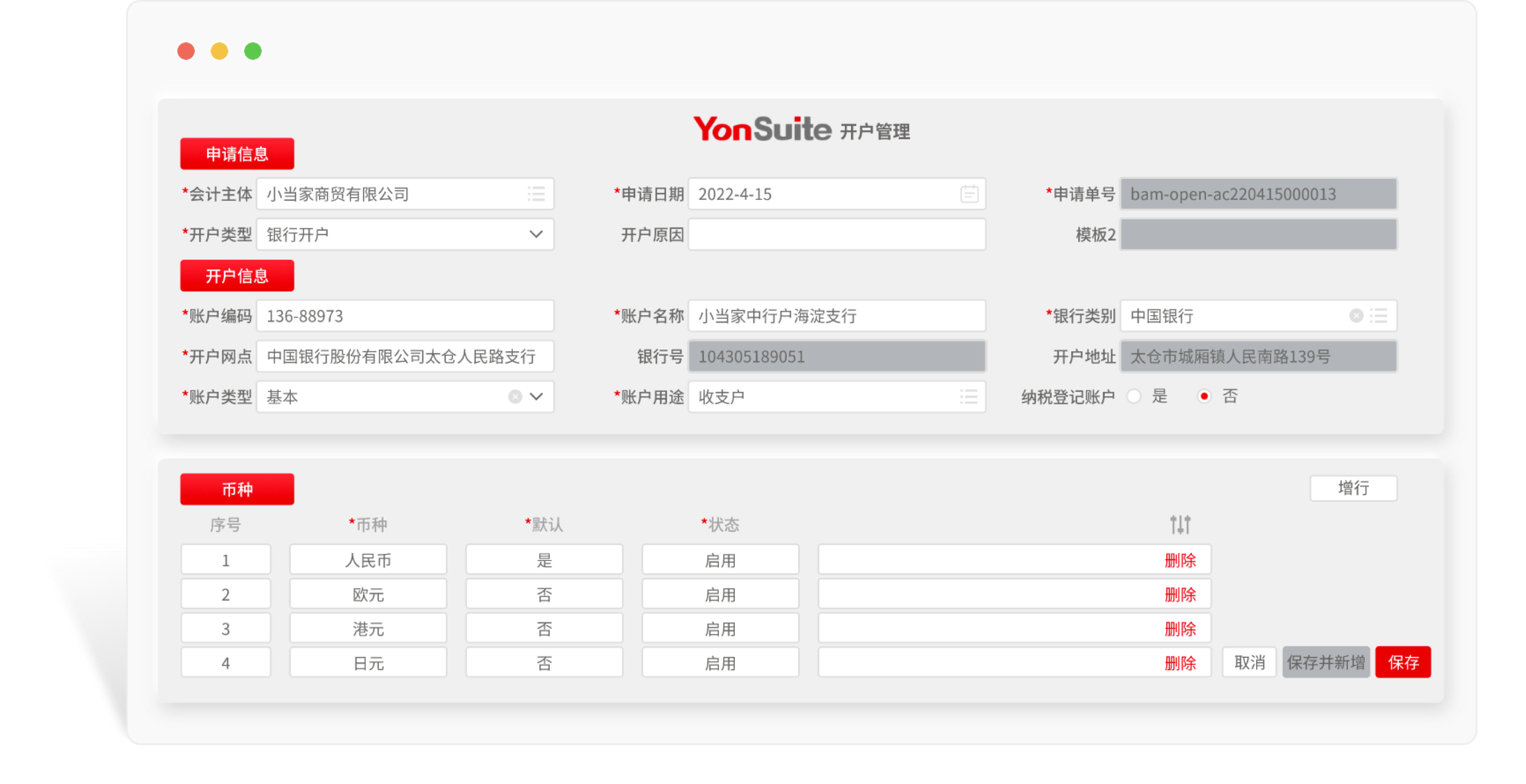Select 是 for 纳税登记账户

pos(1134,396)
